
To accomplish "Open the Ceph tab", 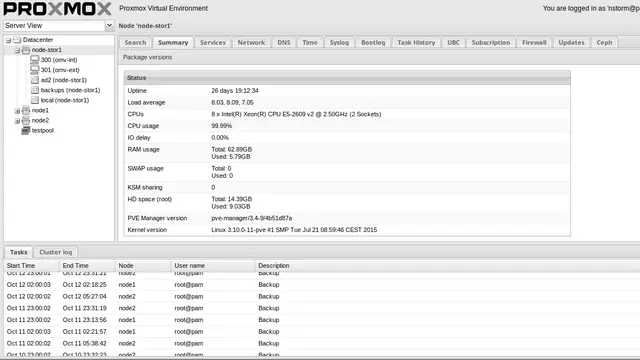I will [x=604, y=42].
